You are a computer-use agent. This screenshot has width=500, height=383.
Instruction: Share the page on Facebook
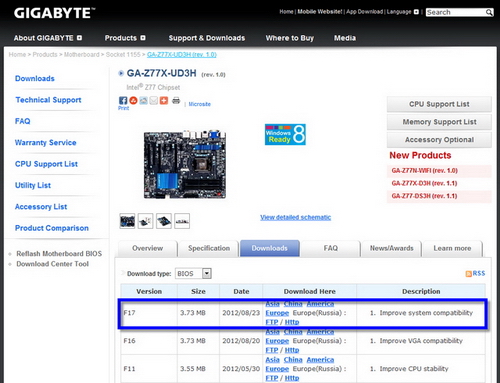click(x=123, y=100)
